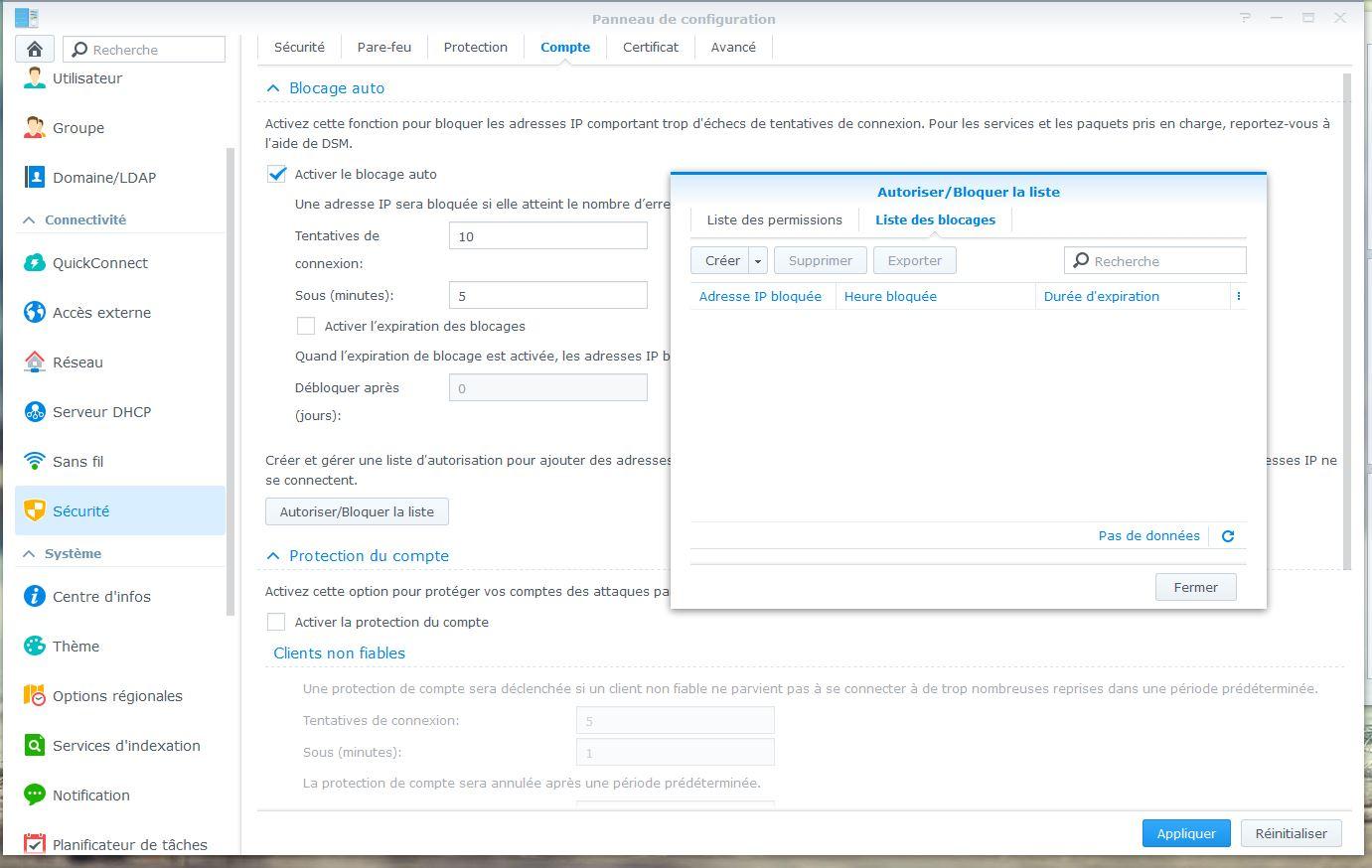
Task: Click Autoriser/Bloquer la liste button
Action: pyautogui.click(x=357, y=511)
